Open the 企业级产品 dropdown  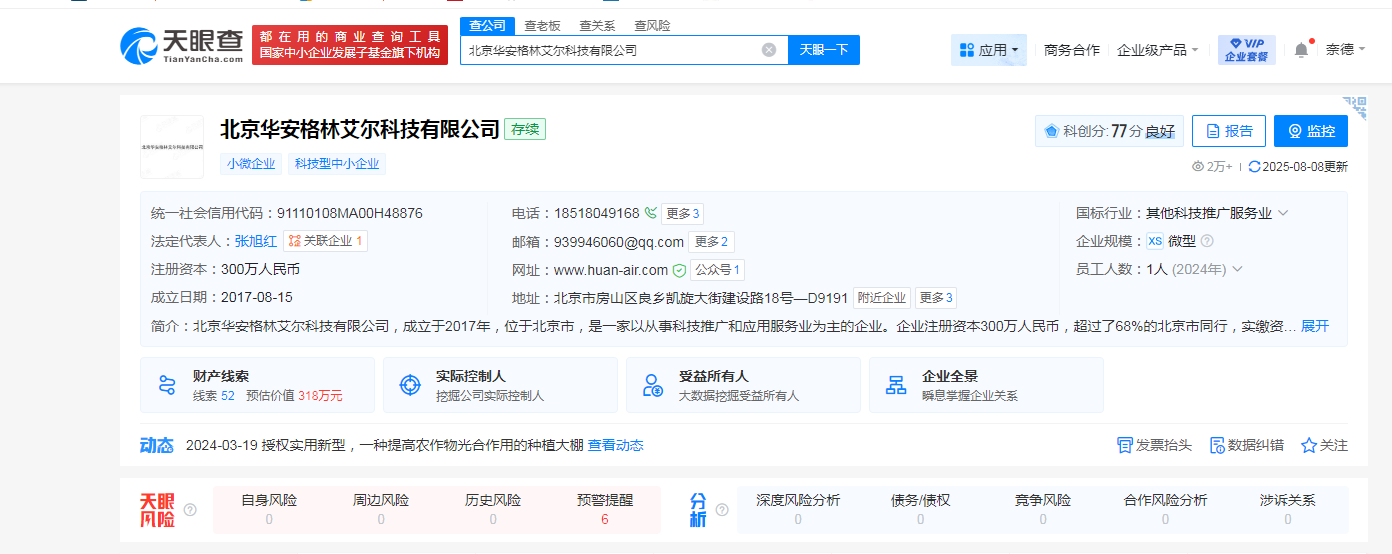click(x=1157, y=50)
